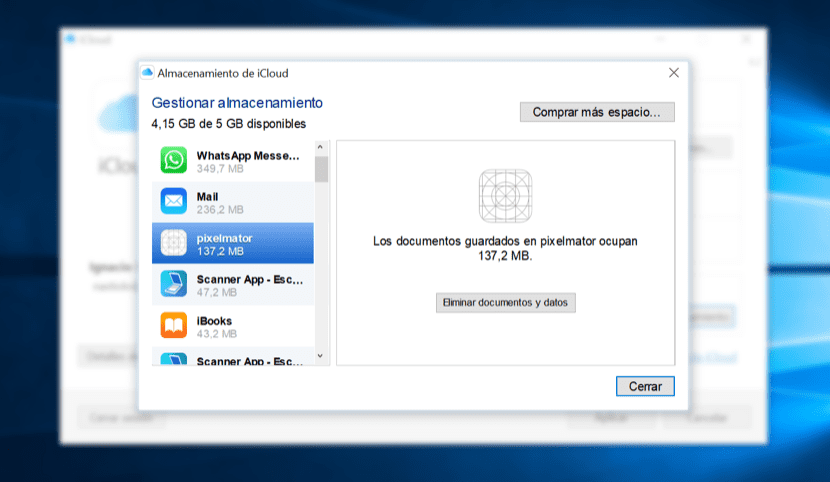Select the iBooks 43,2 MB row

point(233,326)
